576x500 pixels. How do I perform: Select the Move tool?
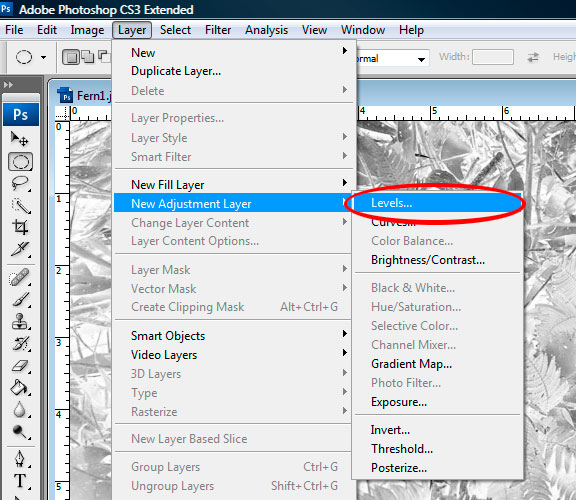[x=19, y=139]
